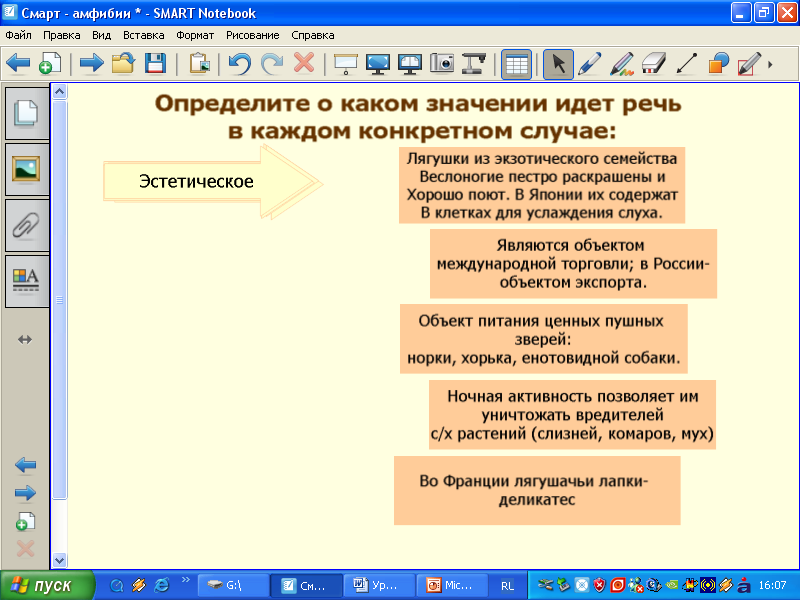Show the screen shade
Viewport: 800px width, 600px height.
[x=345, y=64]
